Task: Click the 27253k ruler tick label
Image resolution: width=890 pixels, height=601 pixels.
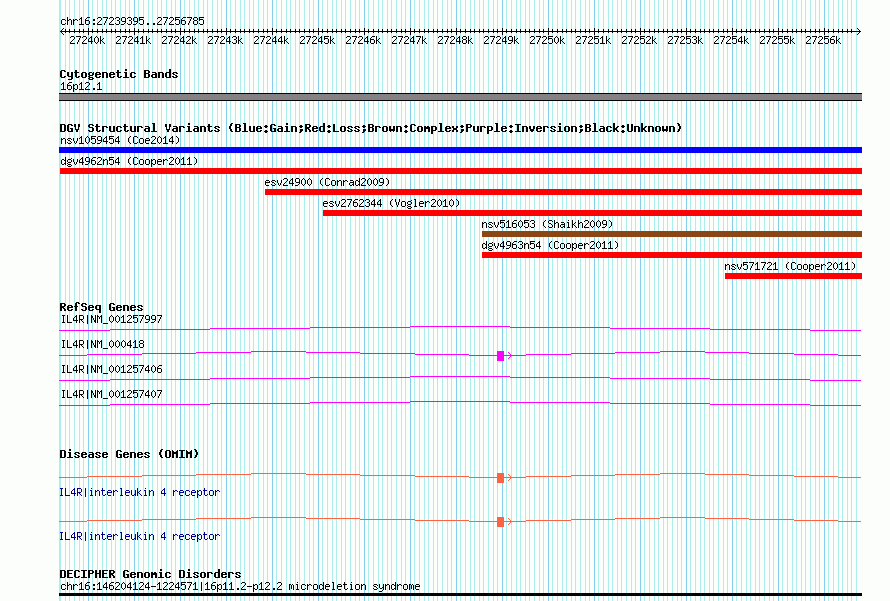Action: 685,40
